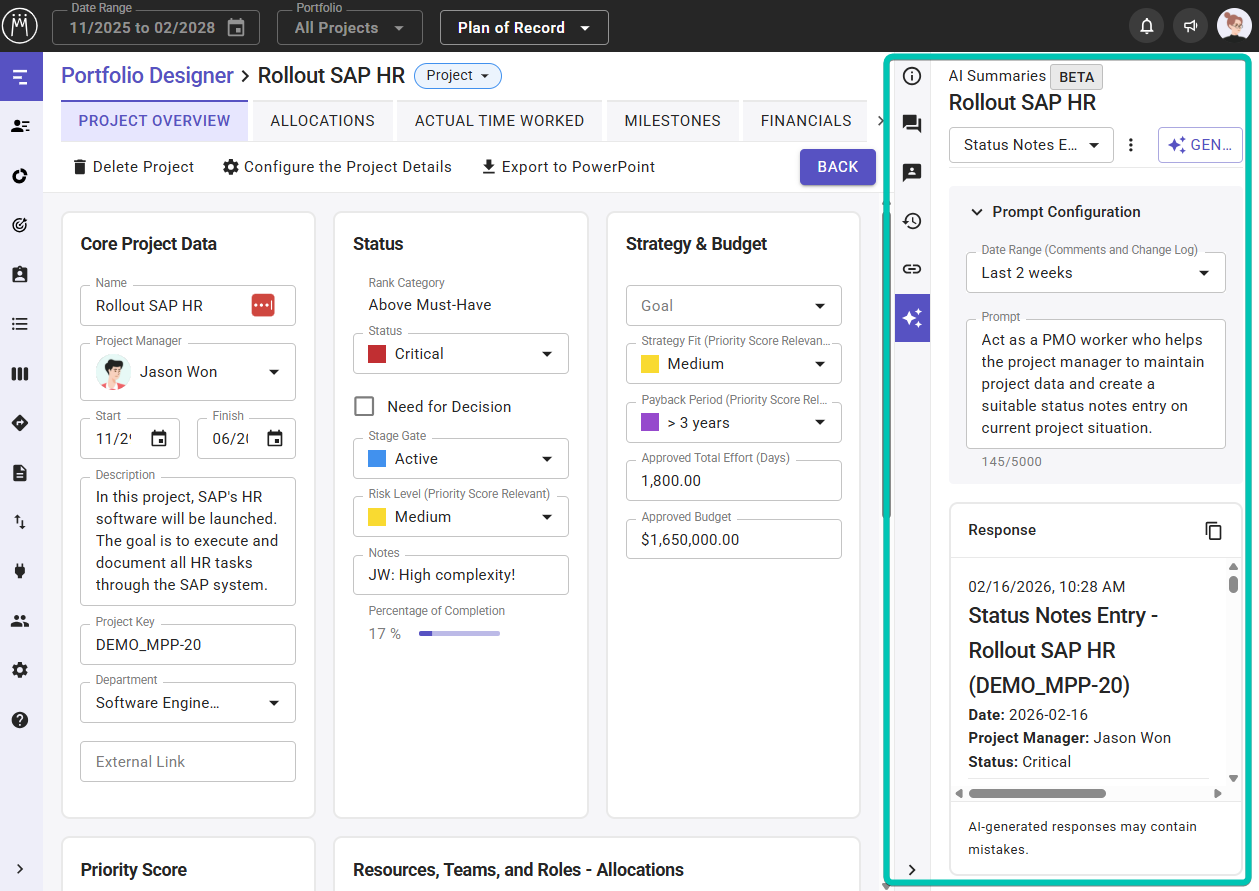Toggle the Need for Decision checkbox
The image size is (1259, 891).
point(365,406)
